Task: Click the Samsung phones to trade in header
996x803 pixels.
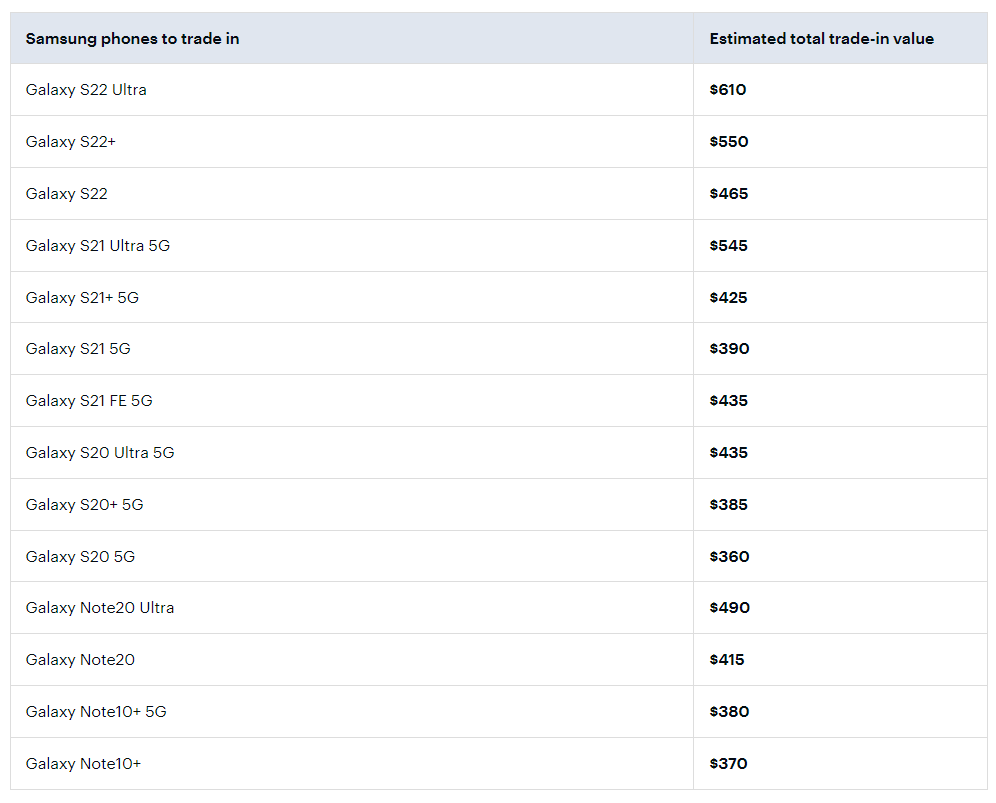Action: (132, 39)
